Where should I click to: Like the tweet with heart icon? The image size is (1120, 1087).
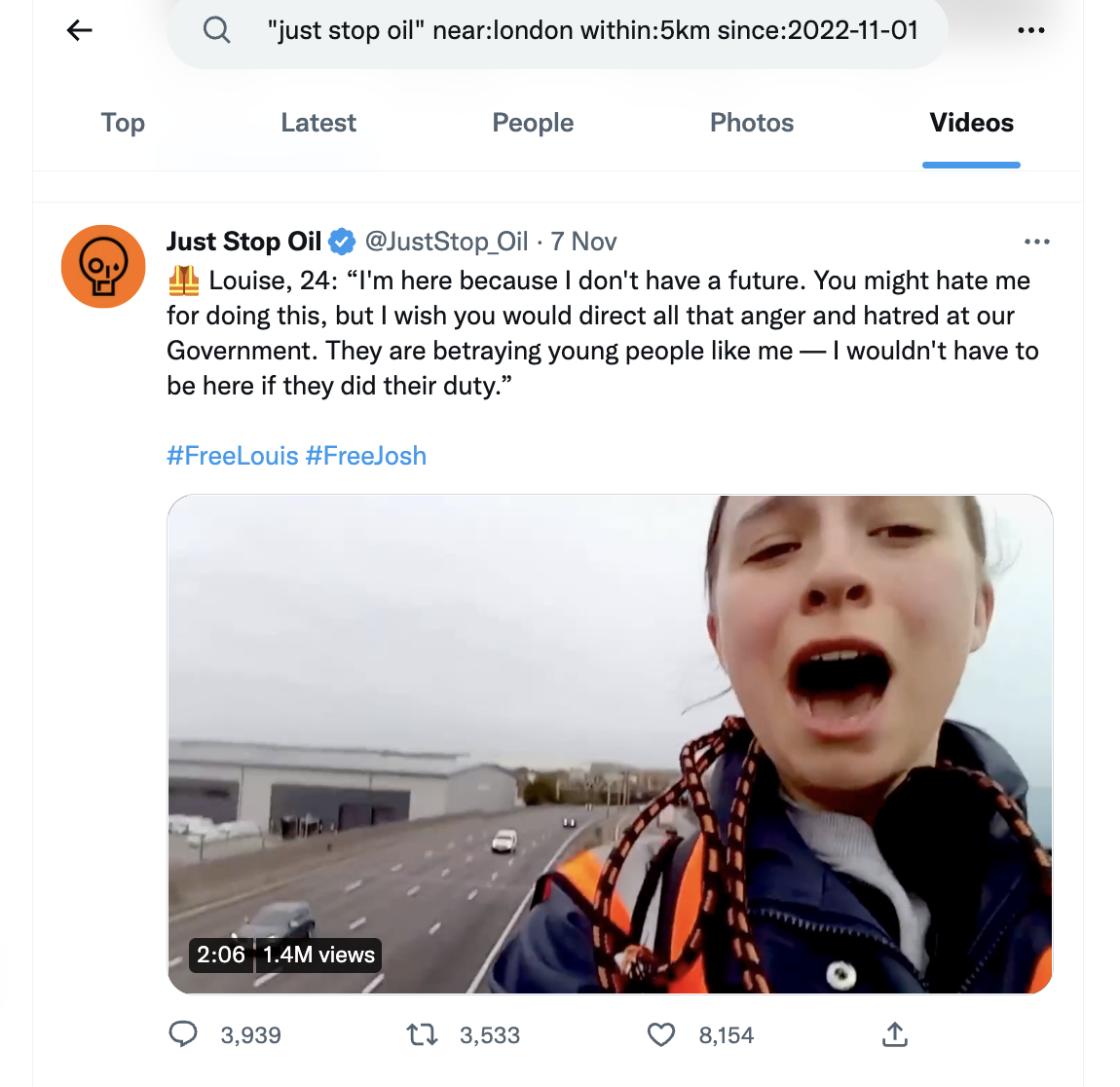[661, 1034]
